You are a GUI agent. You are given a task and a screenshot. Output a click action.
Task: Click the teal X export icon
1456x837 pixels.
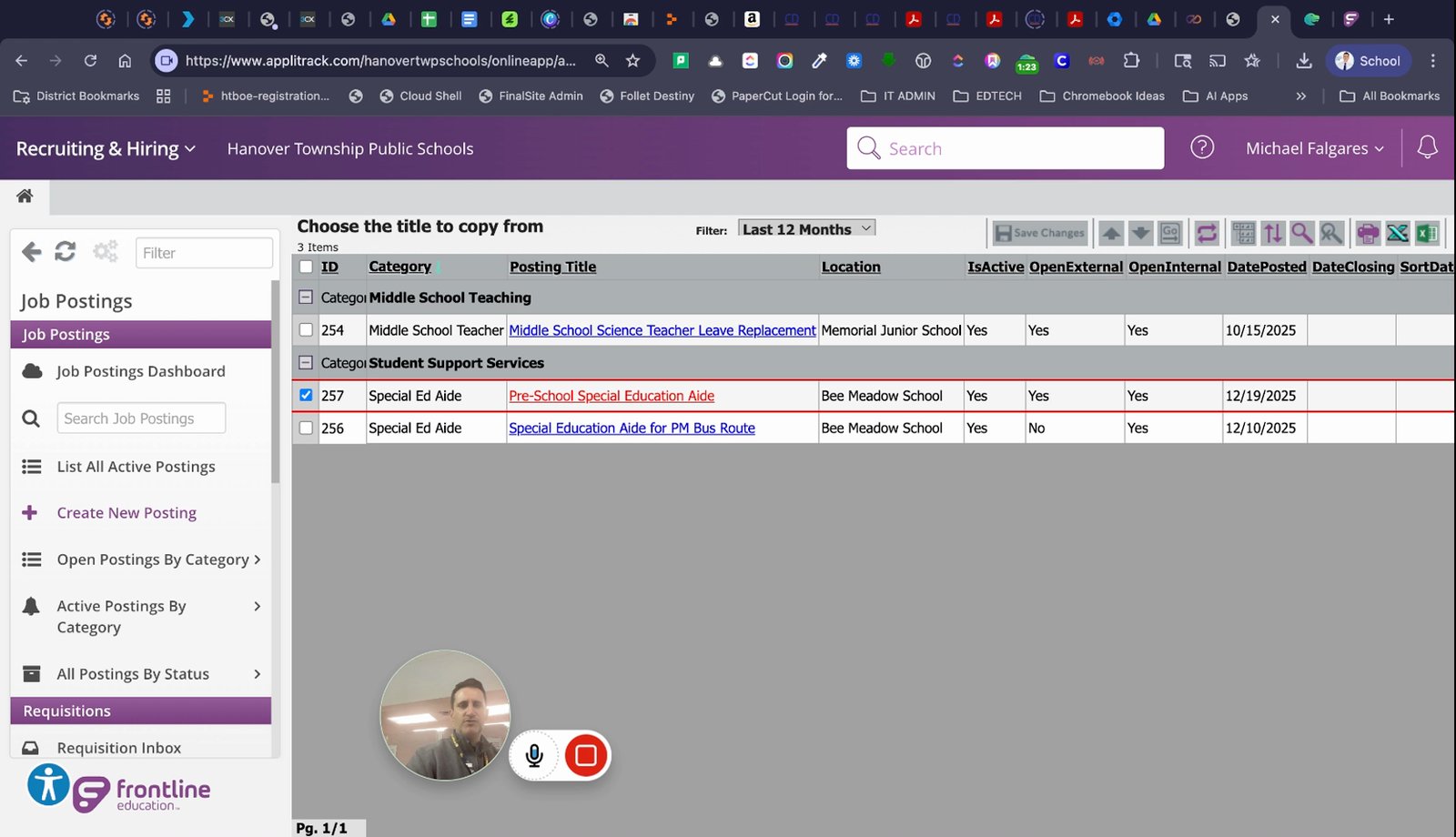[1398, 233]
